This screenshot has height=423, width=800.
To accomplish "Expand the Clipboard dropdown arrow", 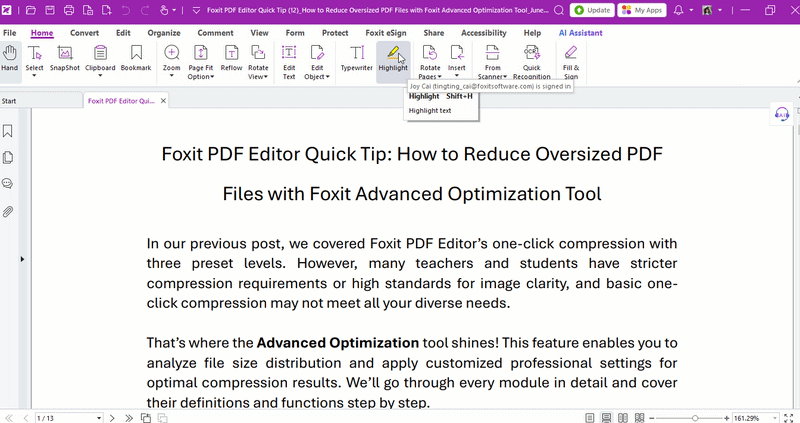I will (100, 76).
